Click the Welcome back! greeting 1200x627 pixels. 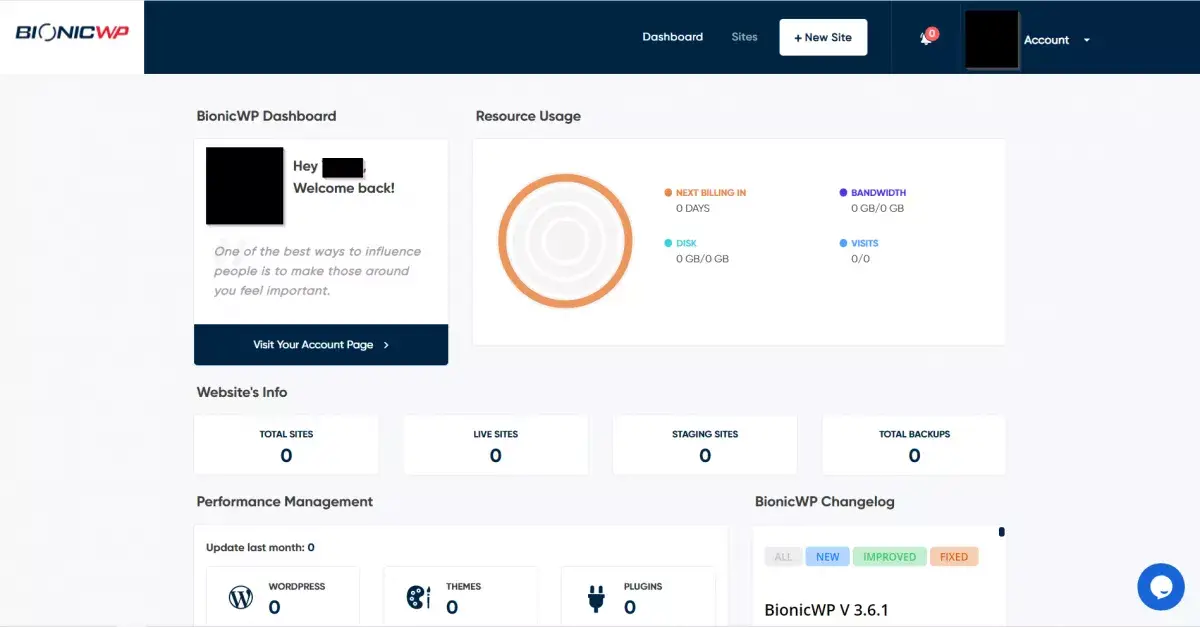coord(344,188)
